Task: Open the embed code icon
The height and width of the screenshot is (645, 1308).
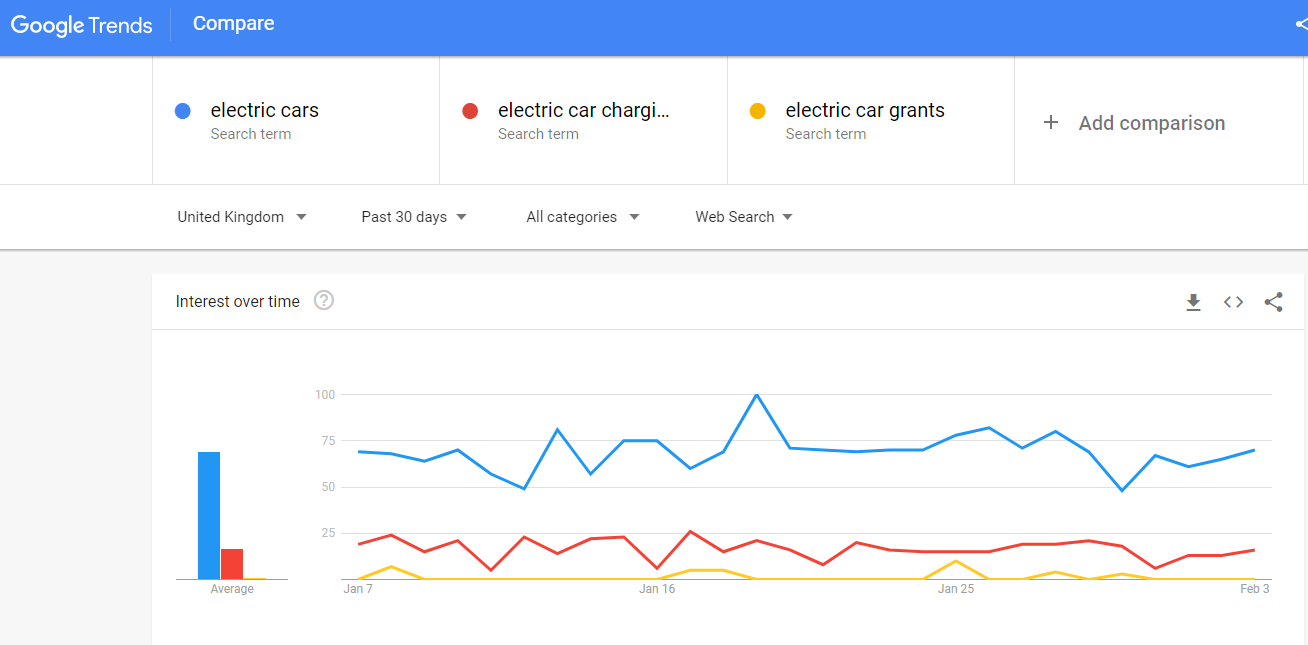Action: click(1233, 302)
